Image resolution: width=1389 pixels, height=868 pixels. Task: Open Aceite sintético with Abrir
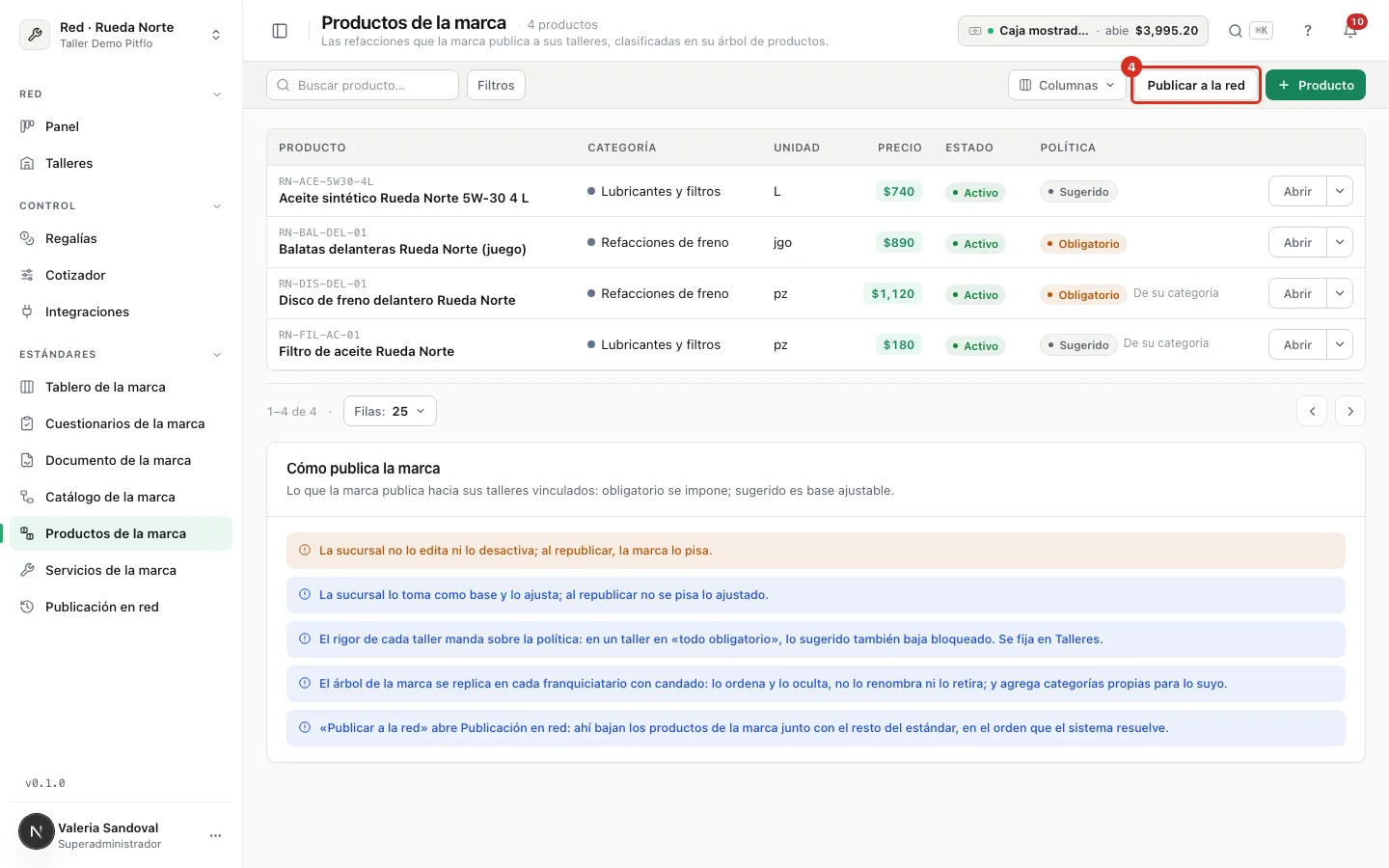1297,191
